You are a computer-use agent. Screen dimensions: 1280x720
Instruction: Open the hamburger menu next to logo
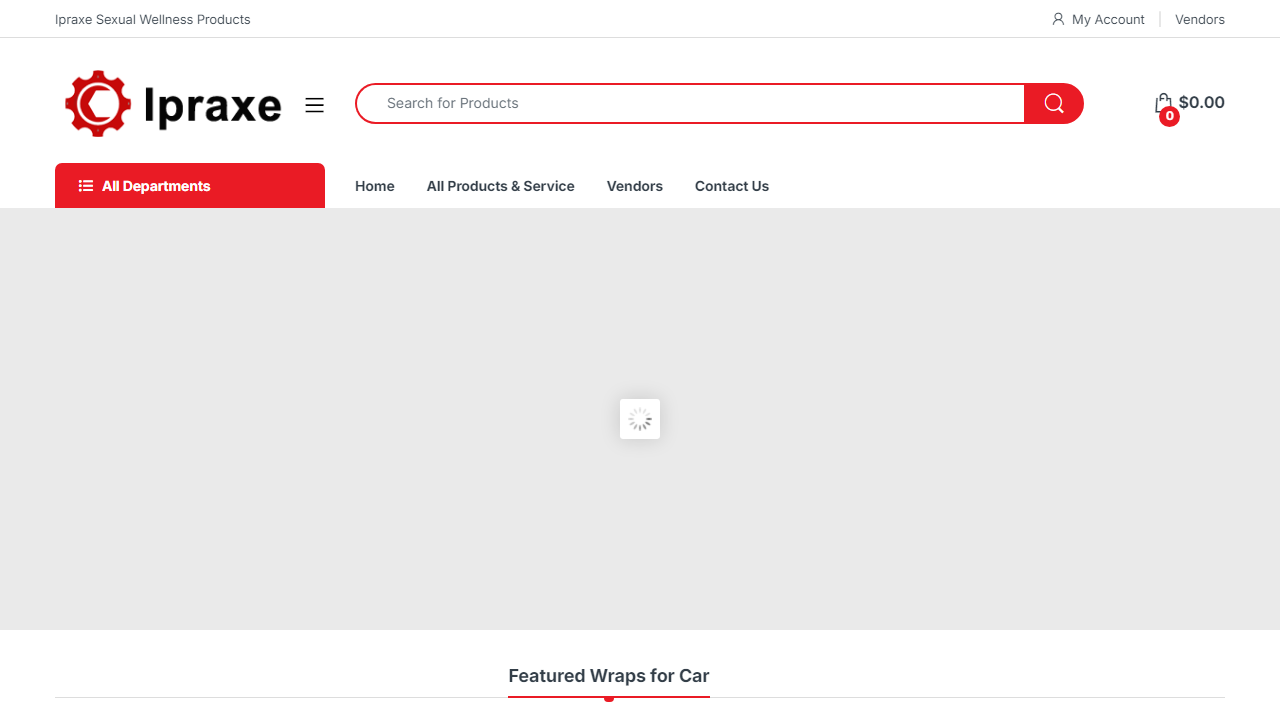tap(315, 105)
